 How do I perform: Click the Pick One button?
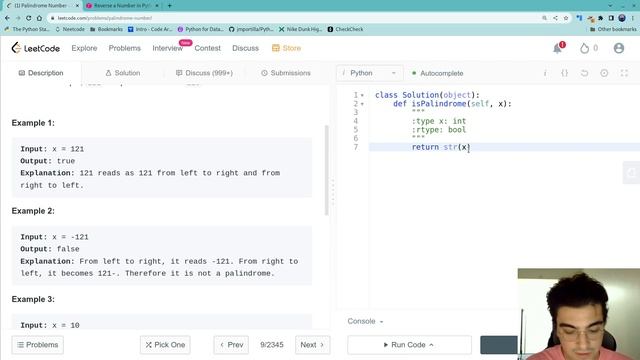(165, 345)
